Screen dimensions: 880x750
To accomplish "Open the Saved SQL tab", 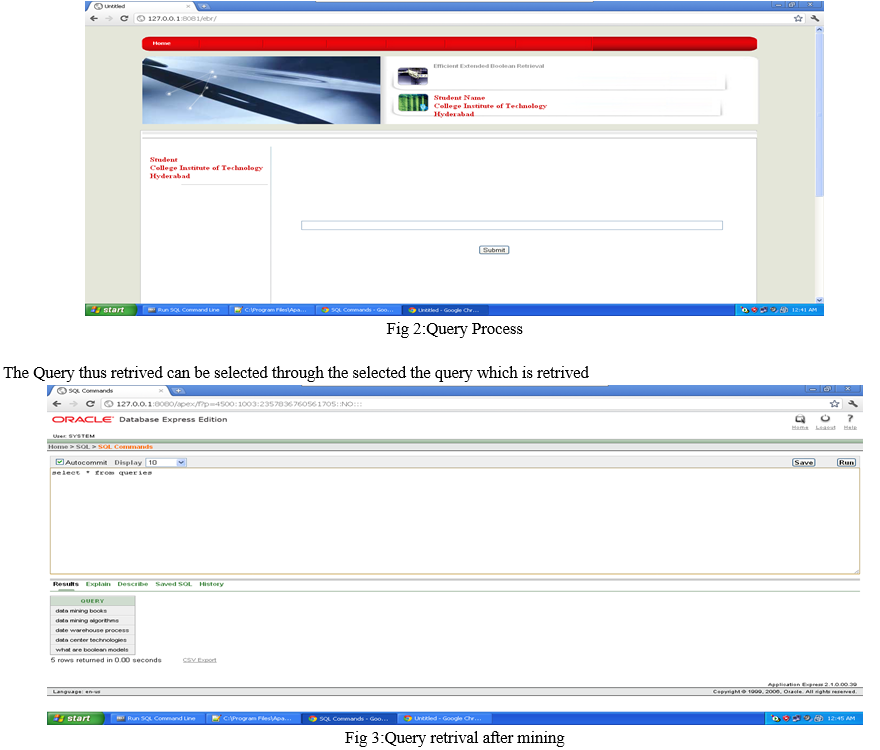I will pos(173,584).
